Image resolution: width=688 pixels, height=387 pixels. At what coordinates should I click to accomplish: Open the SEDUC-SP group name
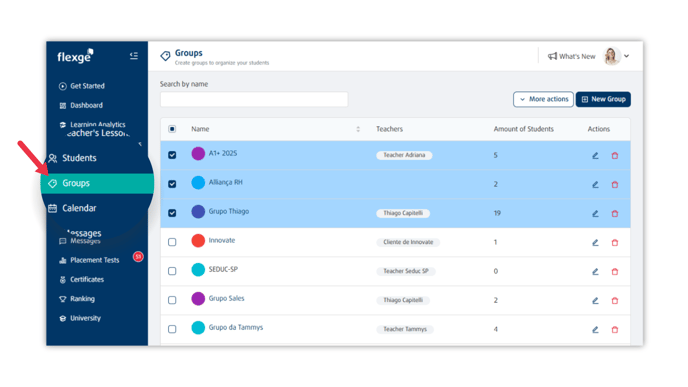tap(223, 269)
